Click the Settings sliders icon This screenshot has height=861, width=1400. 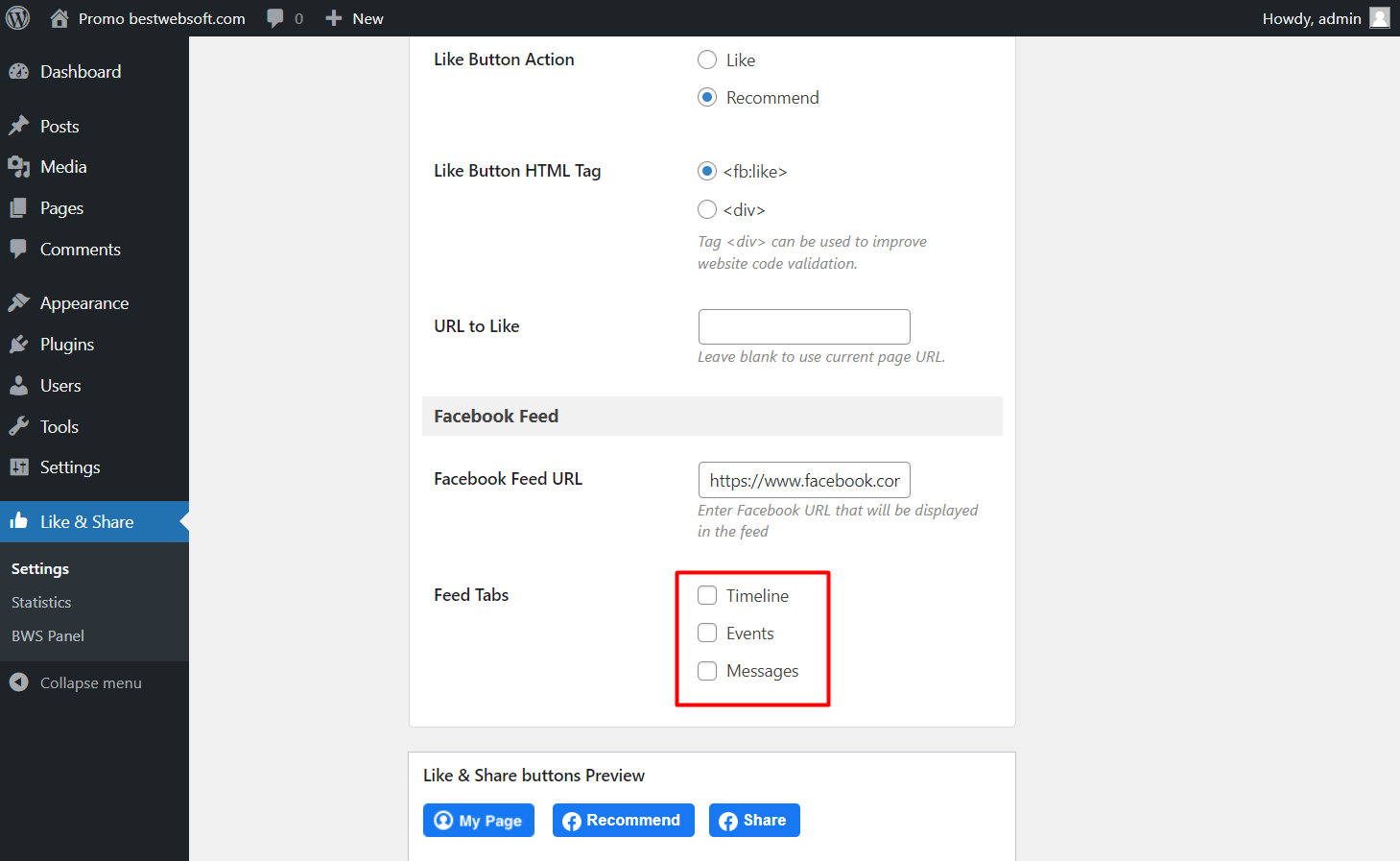19,467
